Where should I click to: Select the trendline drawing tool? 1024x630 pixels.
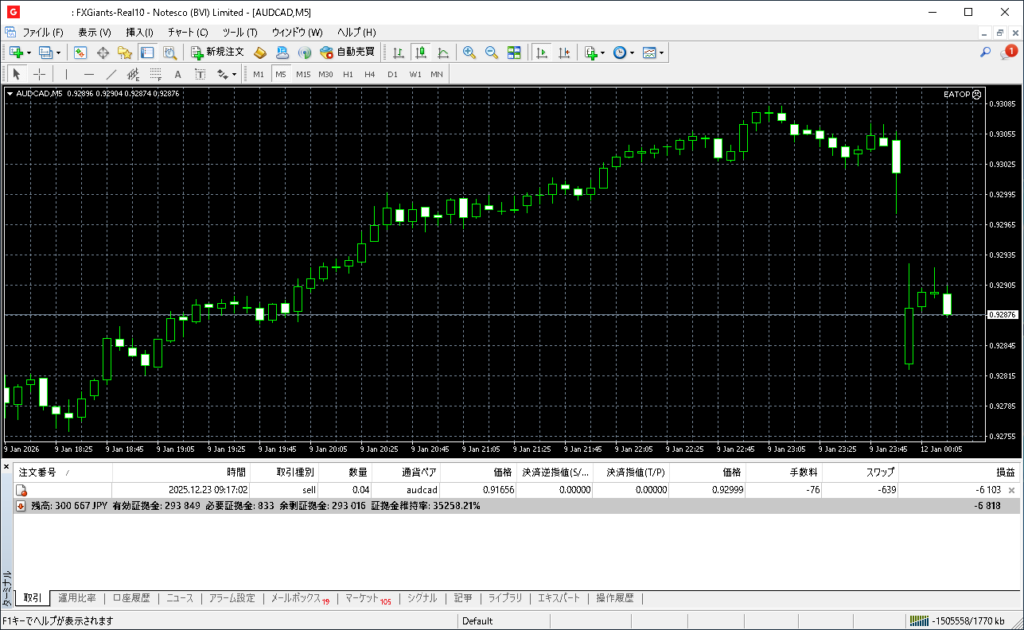point(111,74)
